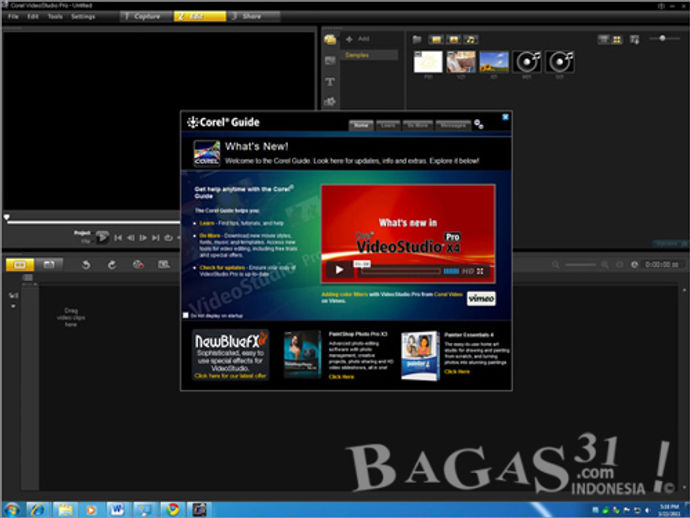Click the preview scrubber handle

coord(7,217)
